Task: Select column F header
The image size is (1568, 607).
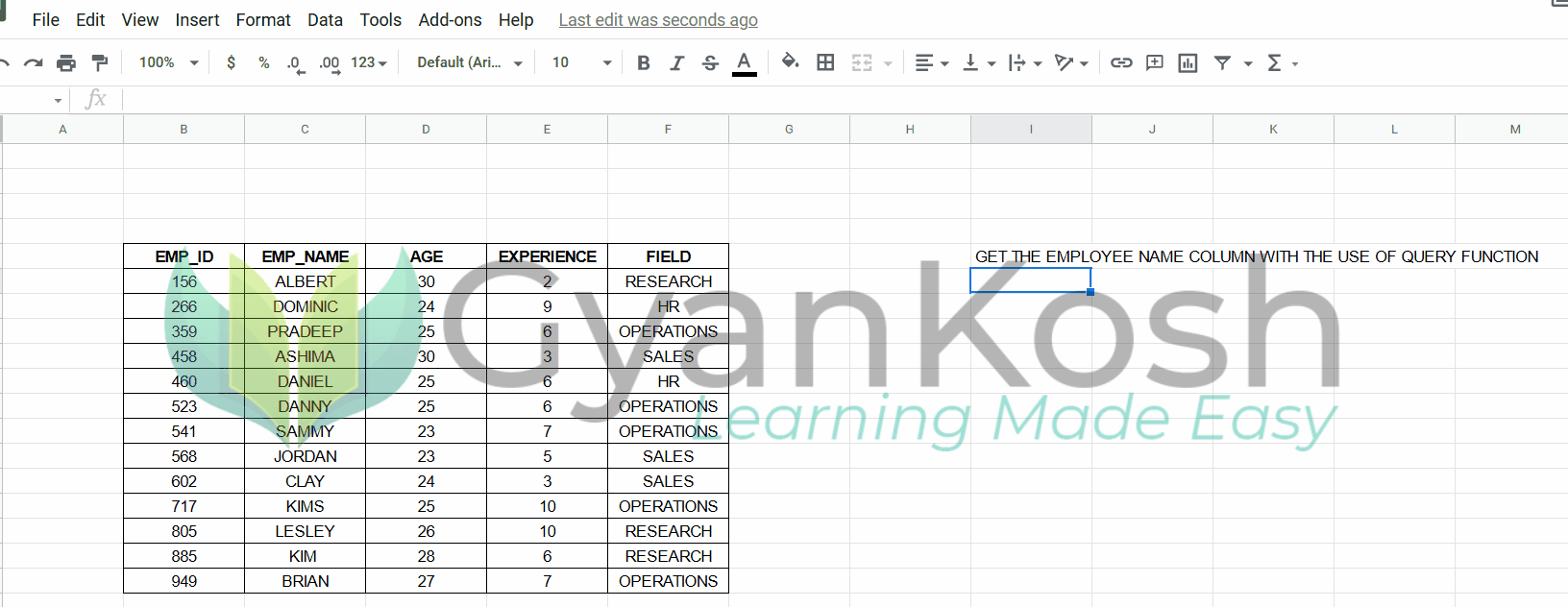Action: pyautogui.click(x=668, y=129)
